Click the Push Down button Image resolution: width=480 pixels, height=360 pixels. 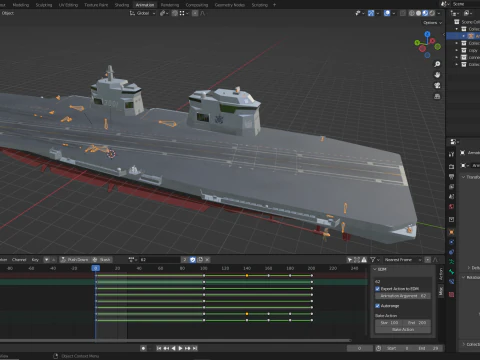(x=75, y=260)
